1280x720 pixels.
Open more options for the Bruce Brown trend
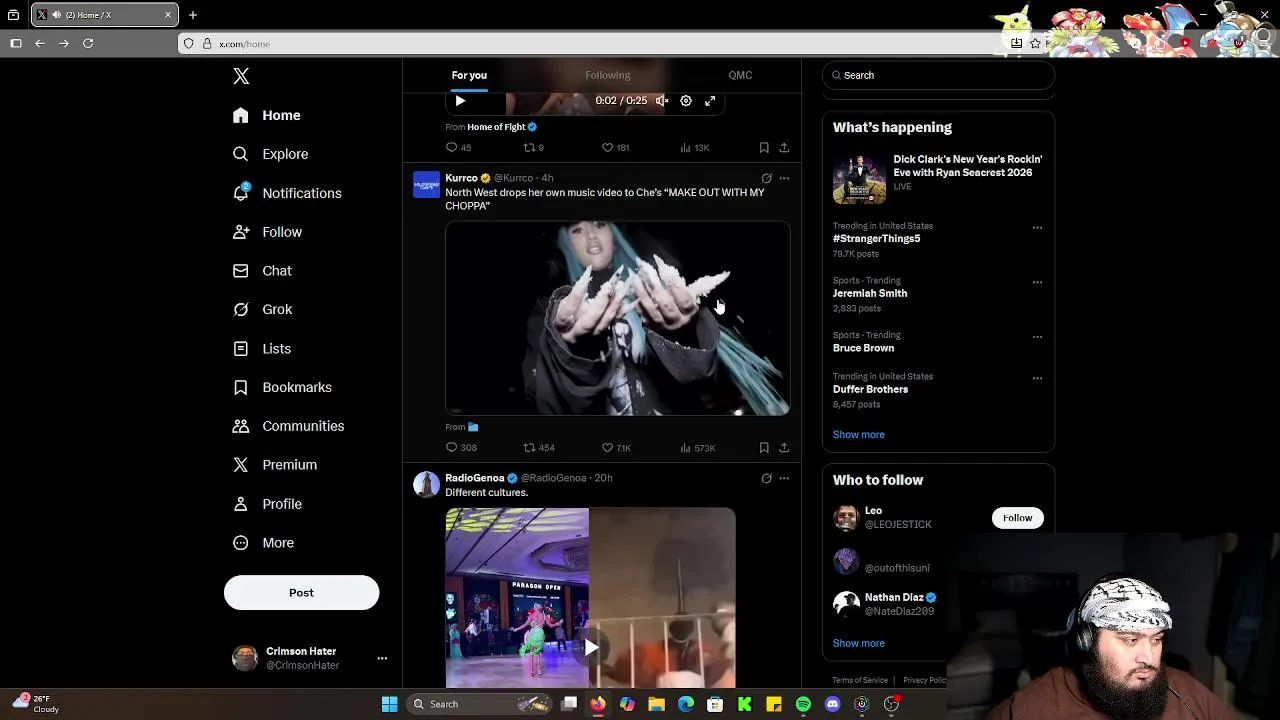click(x=1037, y=337)
